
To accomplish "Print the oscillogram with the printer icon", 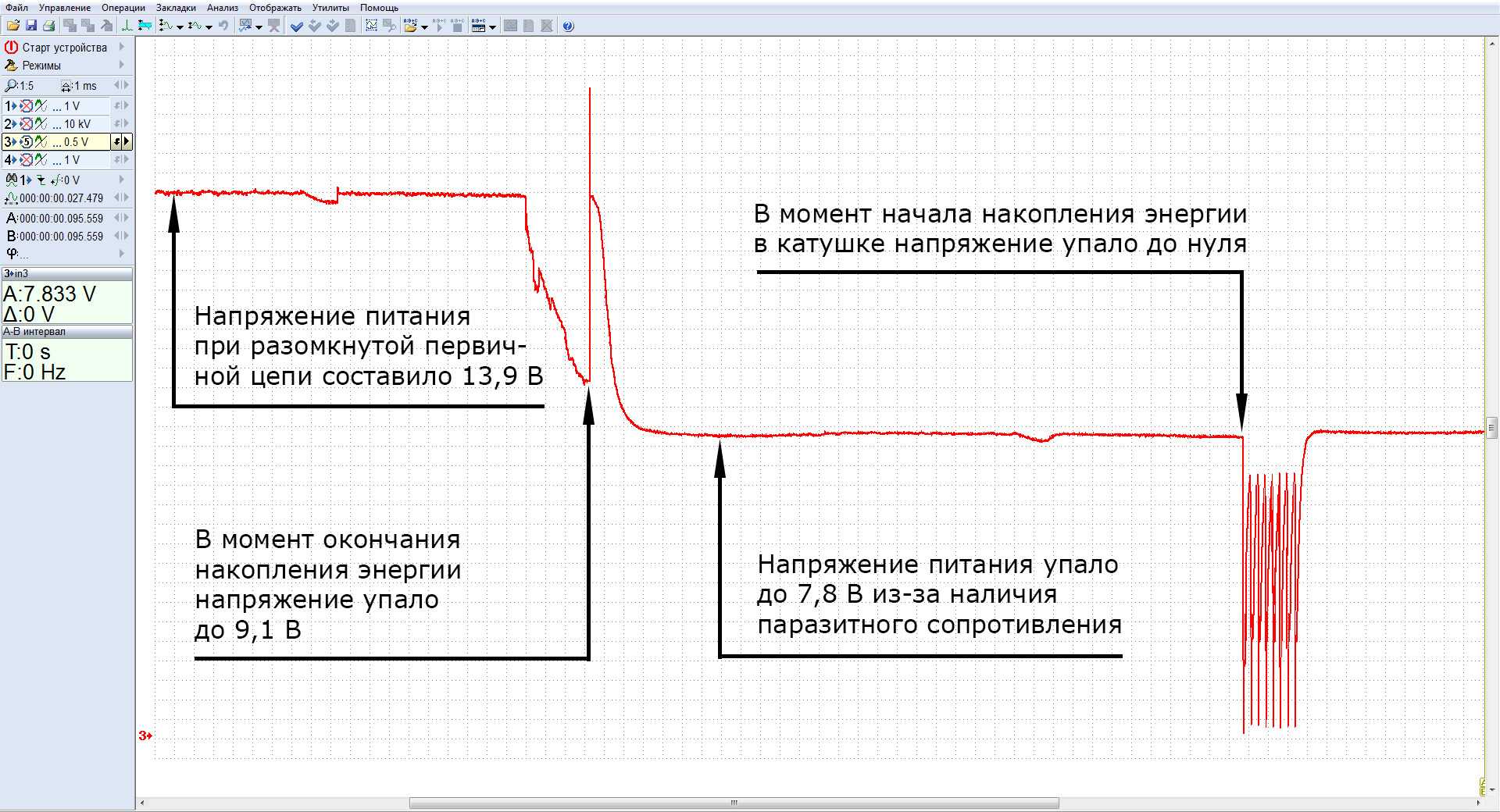I will tap(48, 26).
